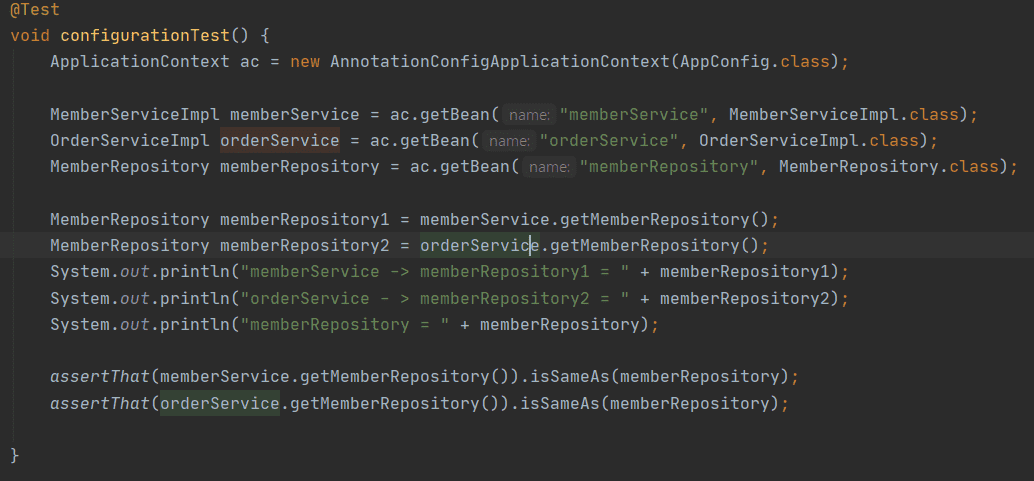Click the first assertThat call
The image size is (1034, 481).
[100, 377]
